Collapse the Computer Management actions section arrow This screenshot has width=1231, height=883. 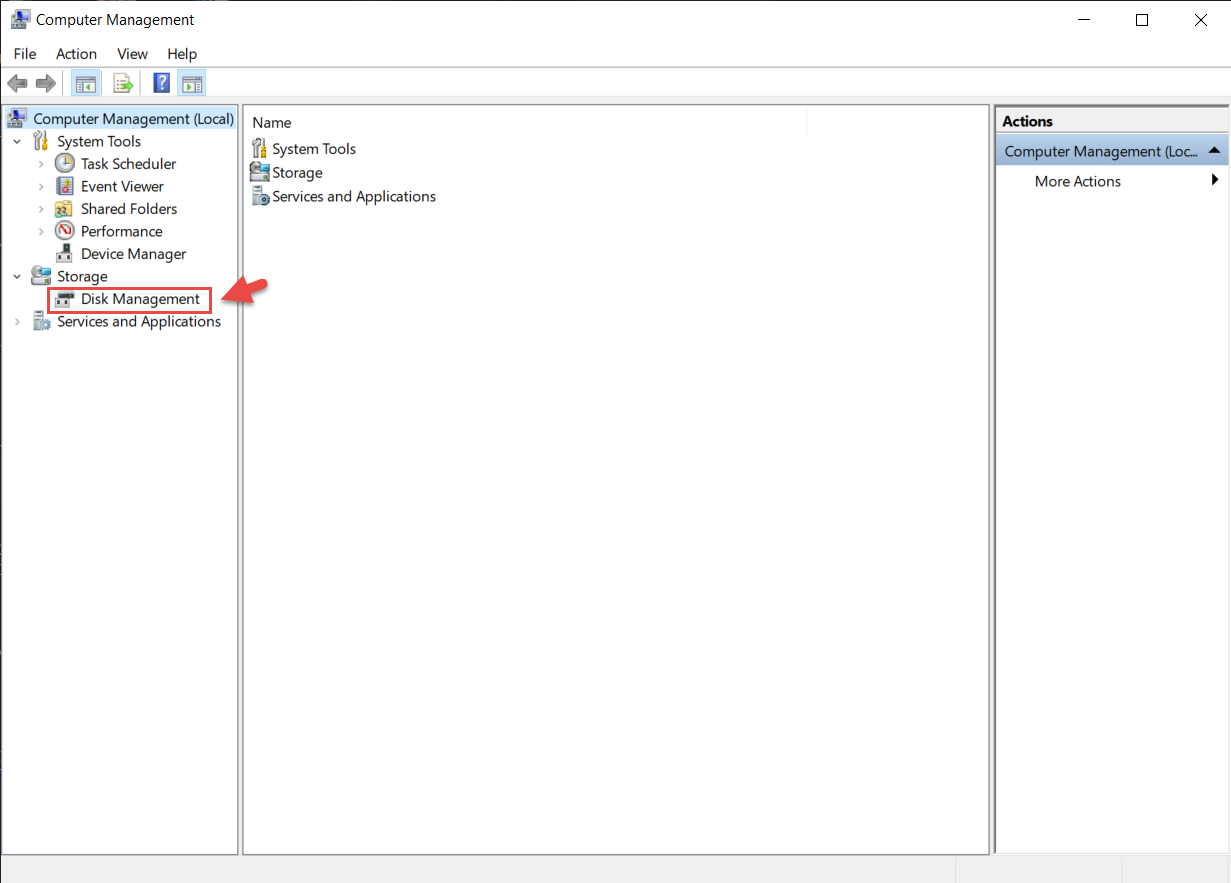click(x=1214, y=151)
